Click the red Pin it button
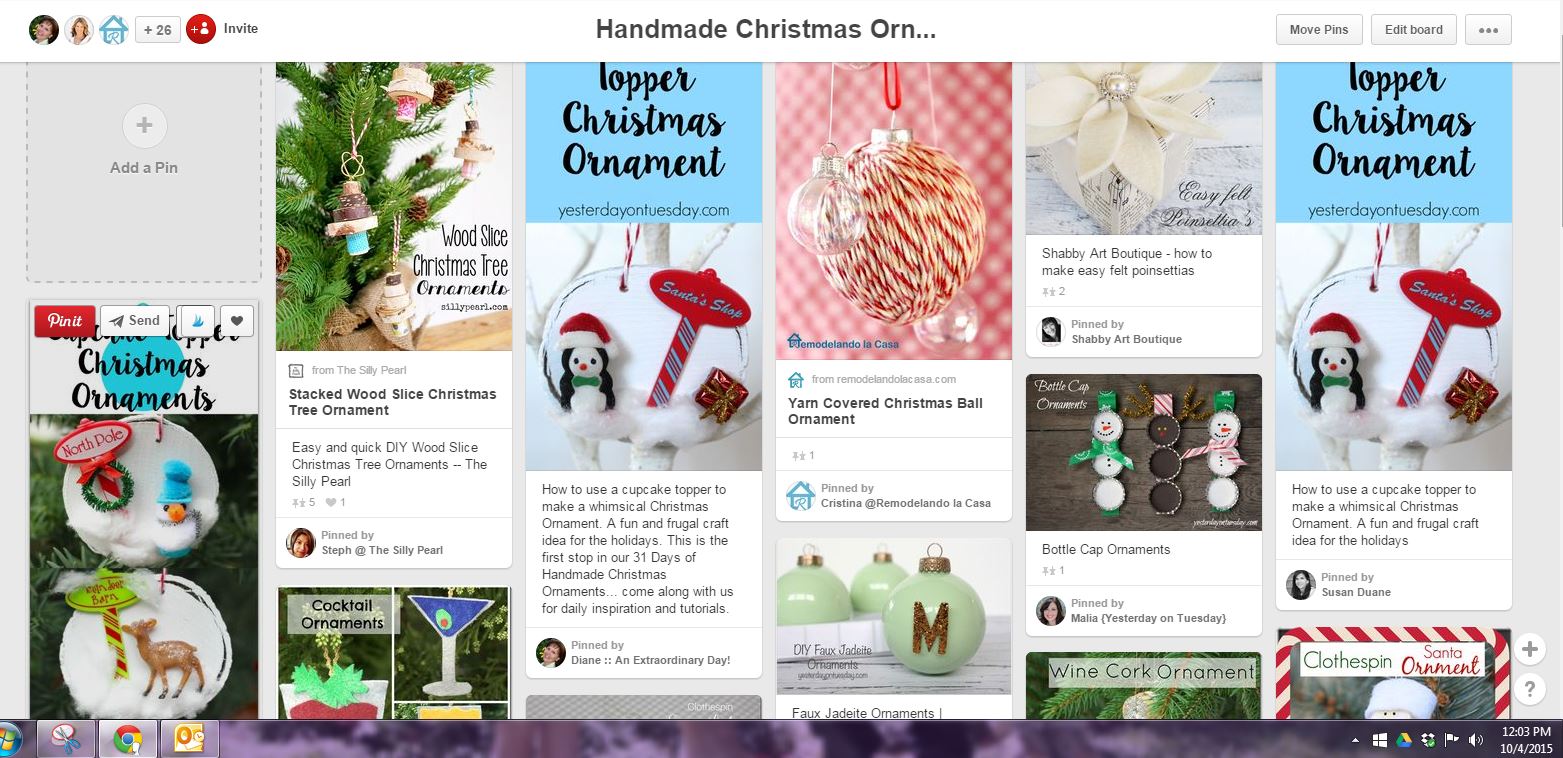The height and width of the screenshot is (758, 1563). tap(65, 321)
